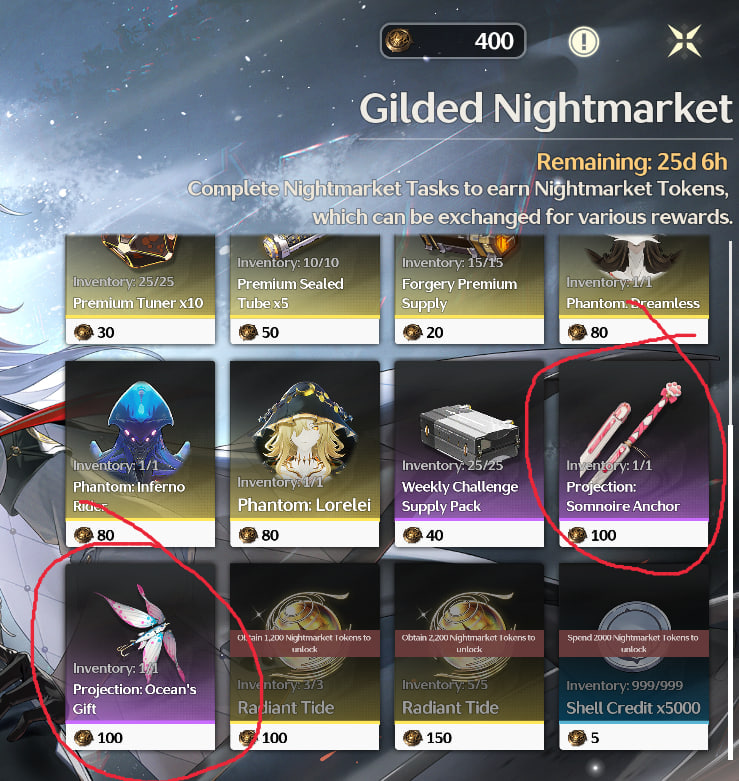Select Projection: Ocean's Gift lure icon
The height and width of the screenshot is (781, 739).
click(x=139, y=629)
